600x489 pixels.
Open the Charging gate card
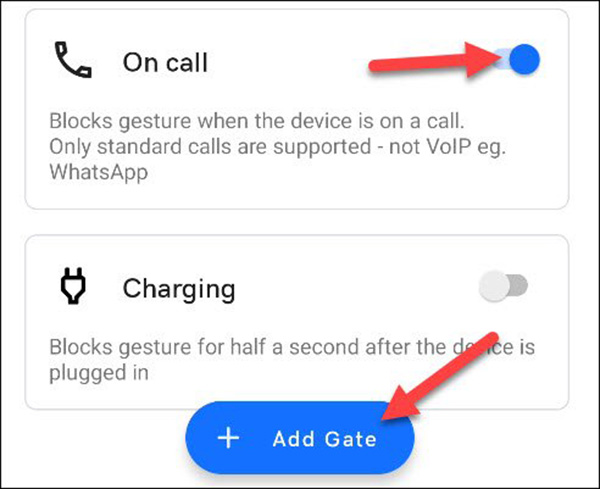[x=297, y=322]
